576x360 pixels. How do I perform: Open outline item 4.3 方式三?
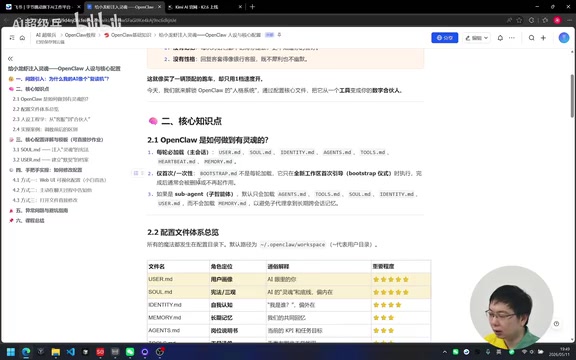[45, 200]
